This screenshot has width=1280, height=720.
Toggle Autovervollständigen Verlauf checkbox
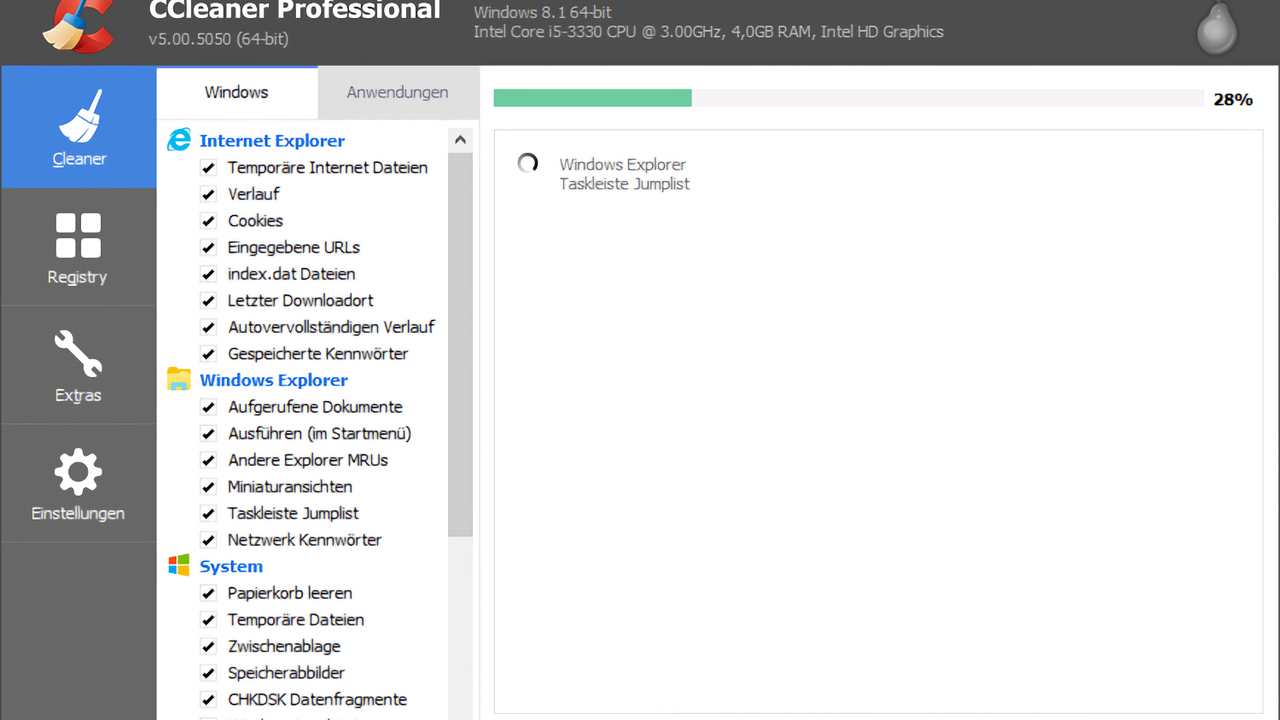tap(208, 327)
